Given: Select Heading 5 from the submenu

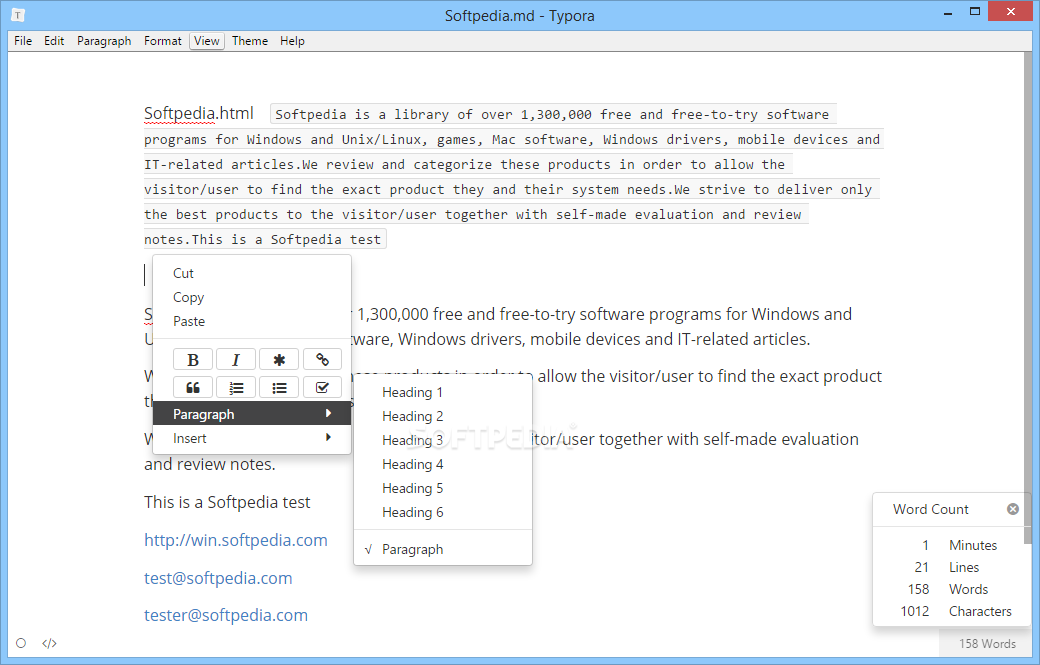Looking at the screenshot, I should click(x=443, y=489).
